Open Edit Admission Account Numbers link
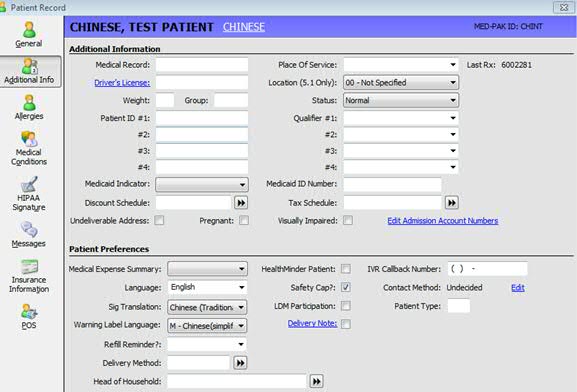Image resolution: width=577 pixels, height=392 pixels. pos(443,220)
